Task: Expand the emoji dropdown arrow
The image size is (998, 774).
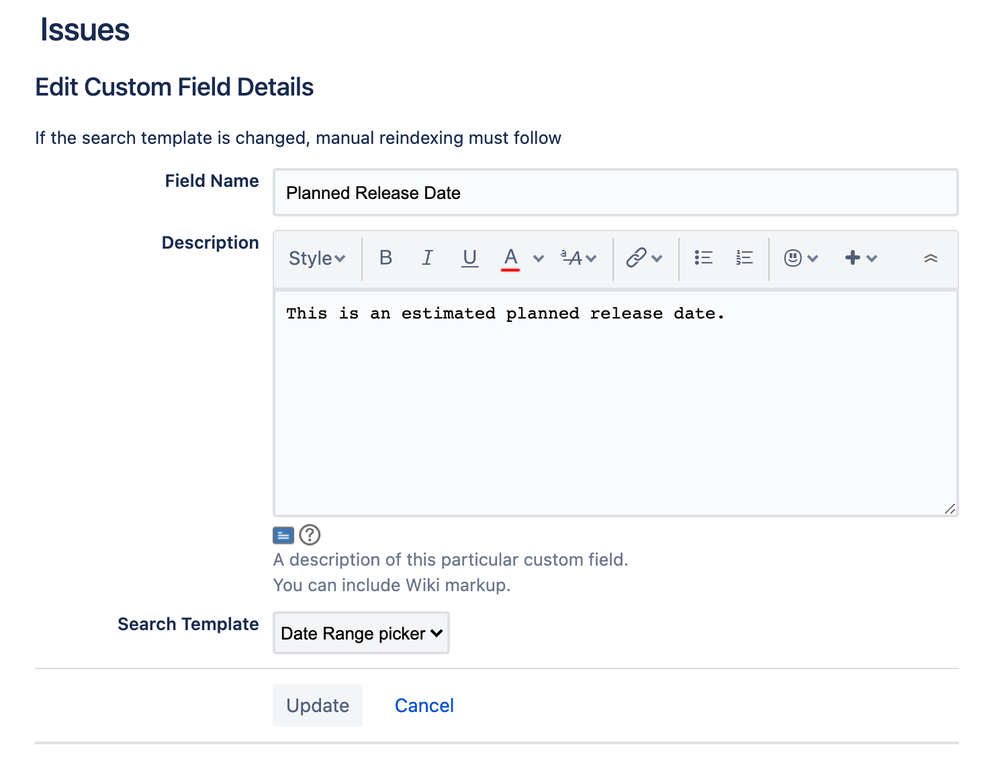Action: tap(813, 258)
